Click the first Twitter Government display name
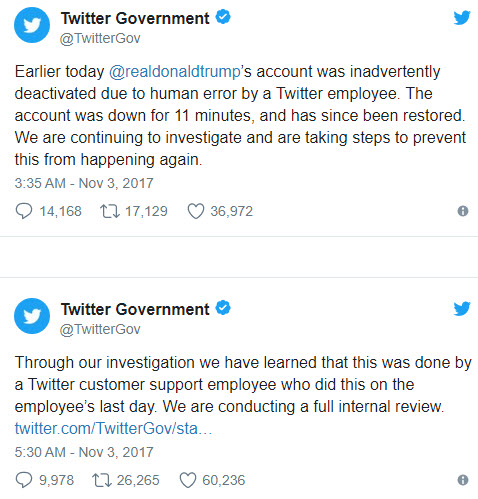The image size is (478, 499). [135, 18]
